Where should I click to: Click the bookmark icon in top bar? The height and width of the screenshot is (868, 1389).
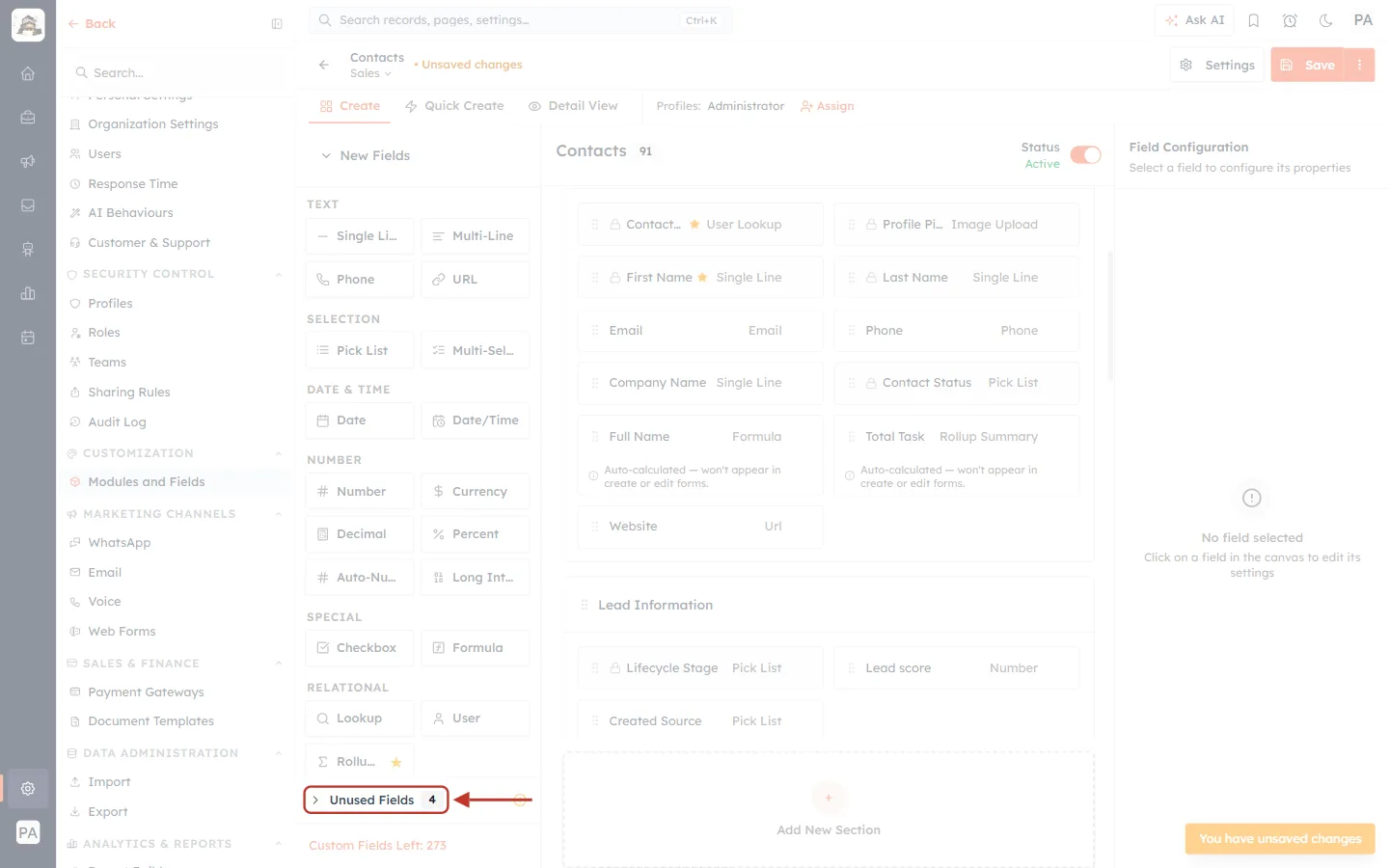click(1254, 20)
